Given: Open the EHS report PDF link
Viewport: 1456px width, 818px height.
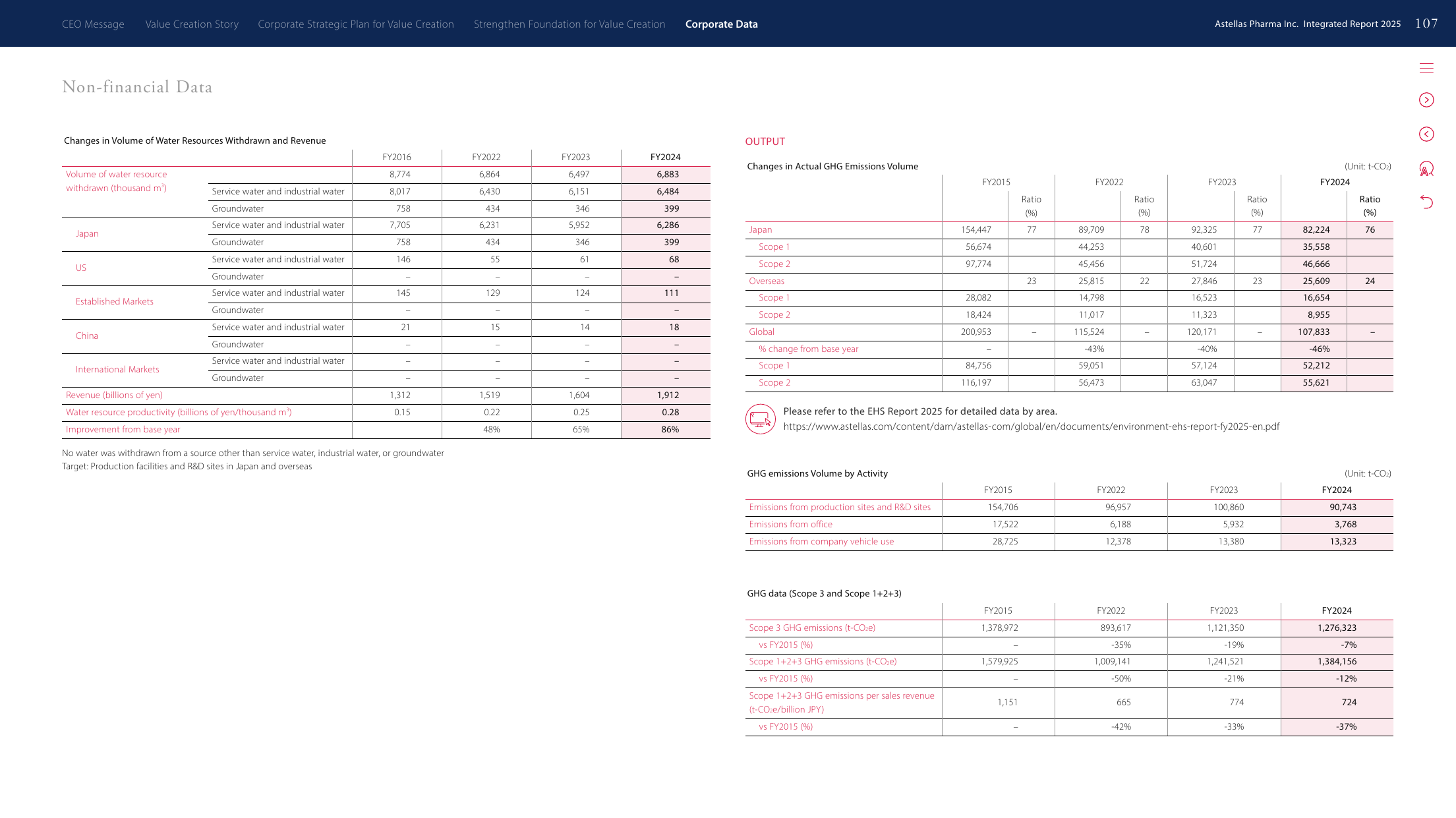Looking at the screenshot, I should 1032,426.
